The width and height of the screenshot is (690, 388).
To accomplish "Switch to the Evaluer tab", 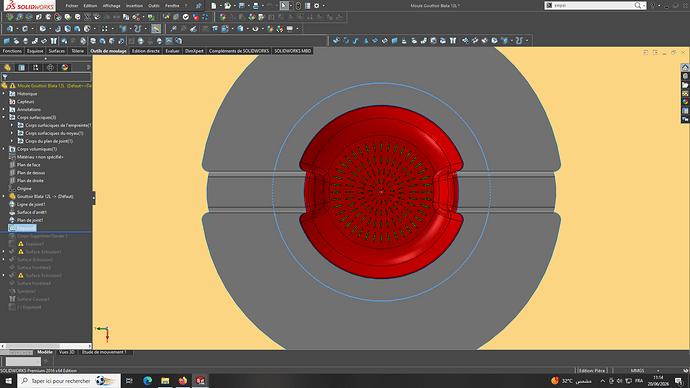I will (172, 51).
